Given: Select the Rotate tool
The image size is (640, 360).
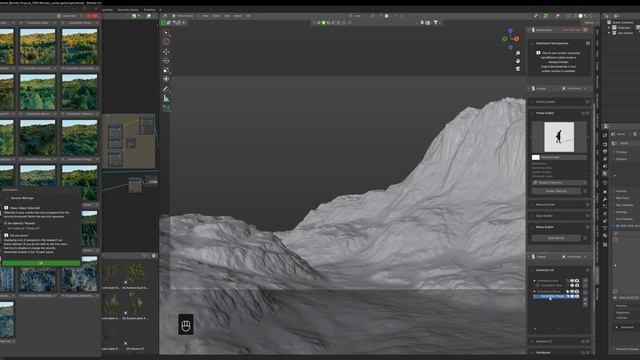Looking at the screenshot, I should click(x=166, y=61).
